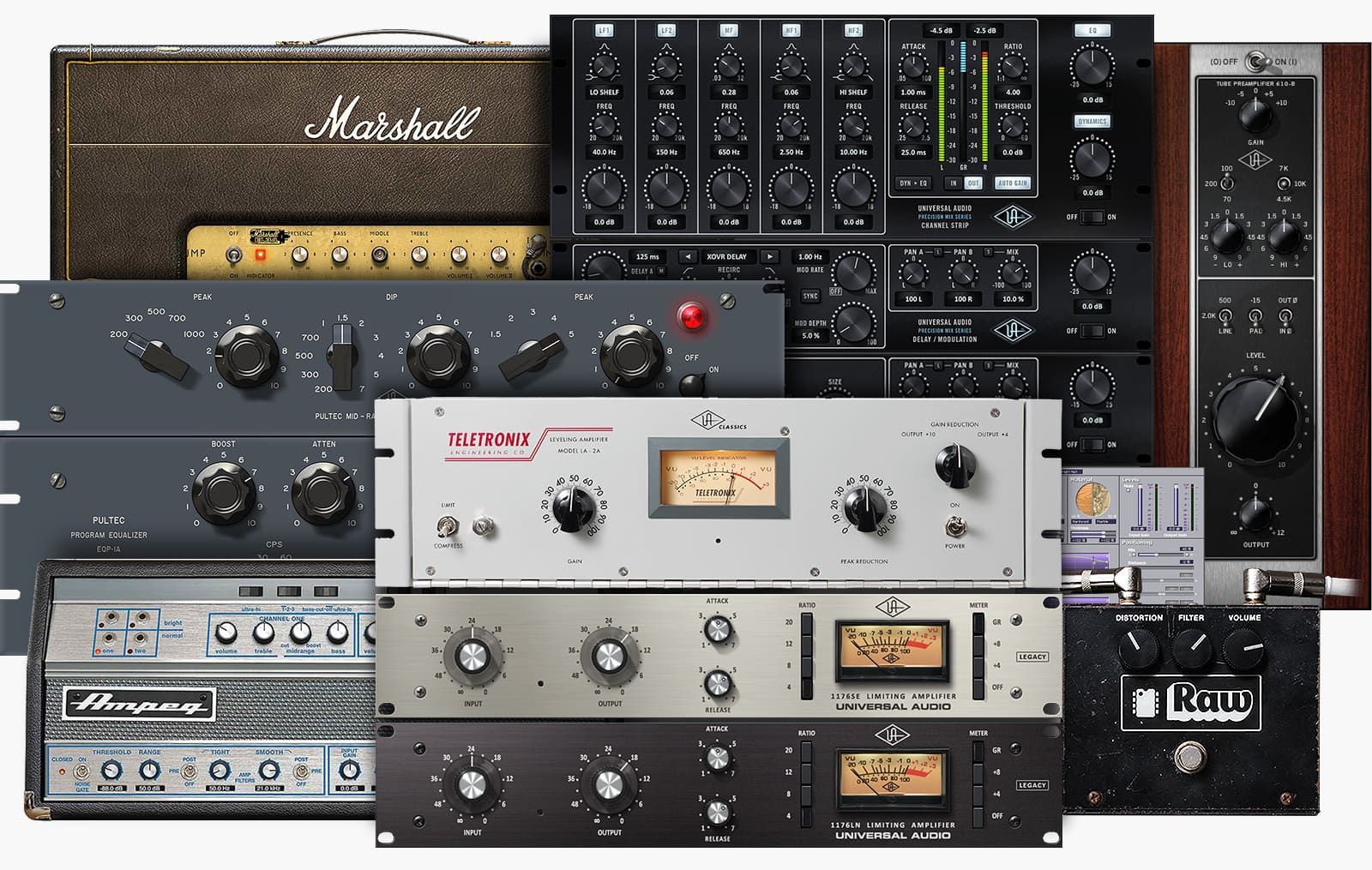This screenshot has height=870, width=1372.
Task: Click the red pilot lamp on the Pultec Mid-Range
Action: click(x=691, y=316)
